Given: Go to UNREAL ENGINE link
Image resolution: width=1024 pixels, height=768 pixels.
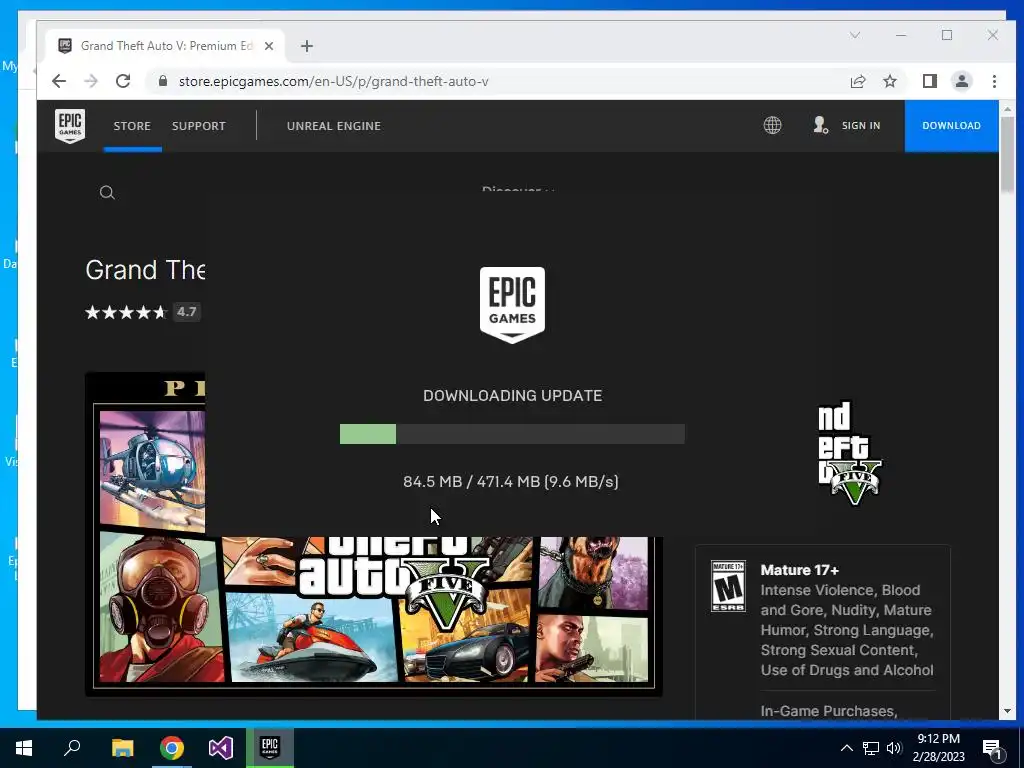Looking at the screenshot, I should (x=334, y=126).
